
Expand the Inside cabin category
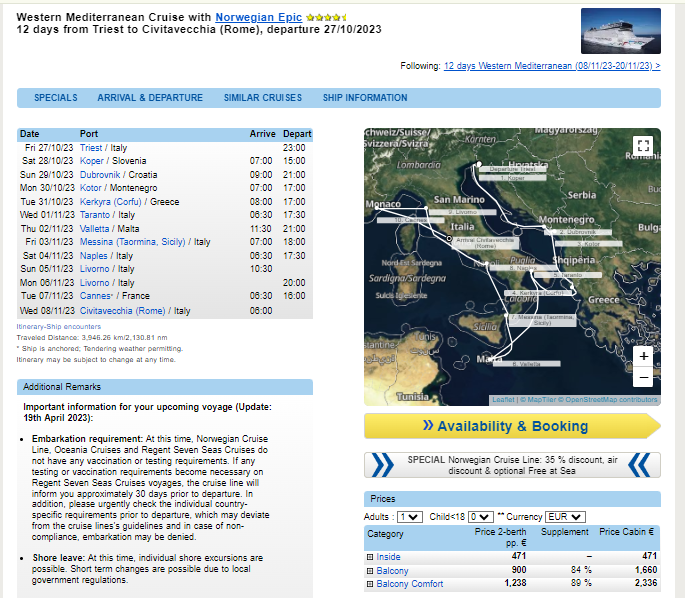click(370, 557)
